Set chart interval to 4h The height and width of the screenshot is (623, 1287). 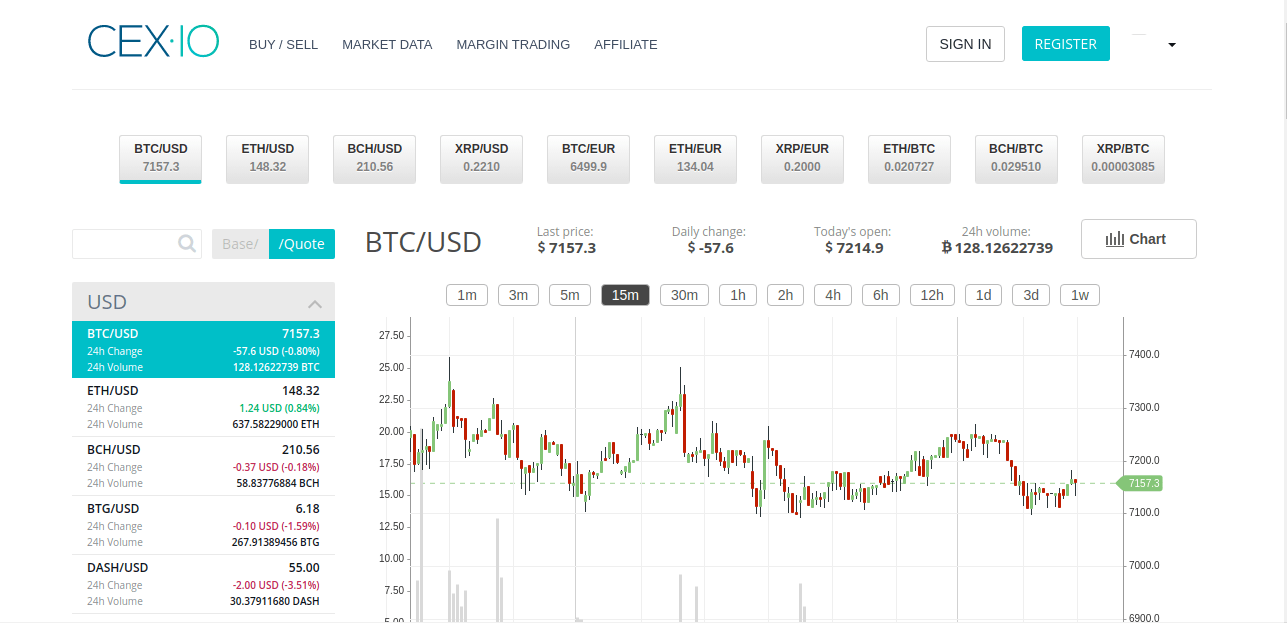[x=833, y=295]
